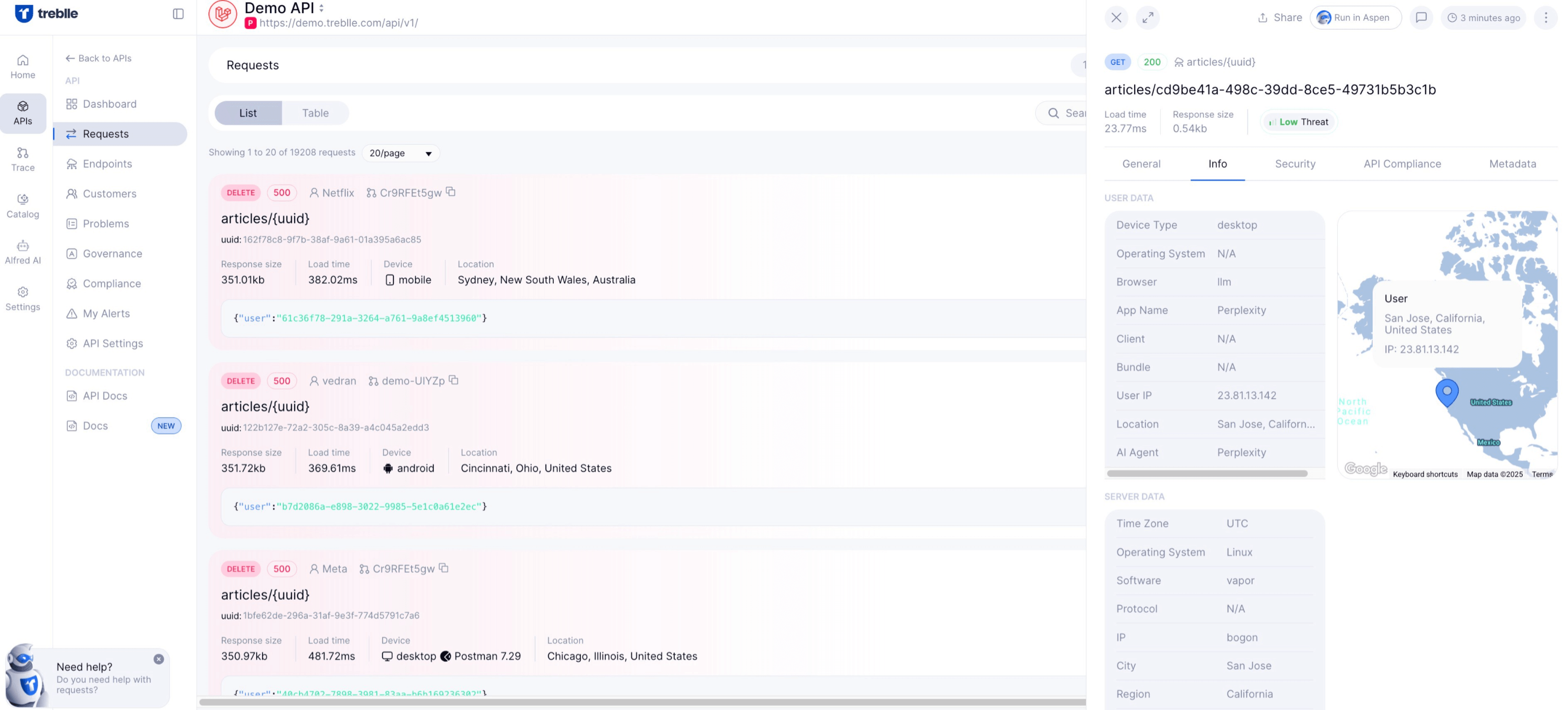Open the 20/page dropdown
The image size is (1568, 710).
[400, 153]
